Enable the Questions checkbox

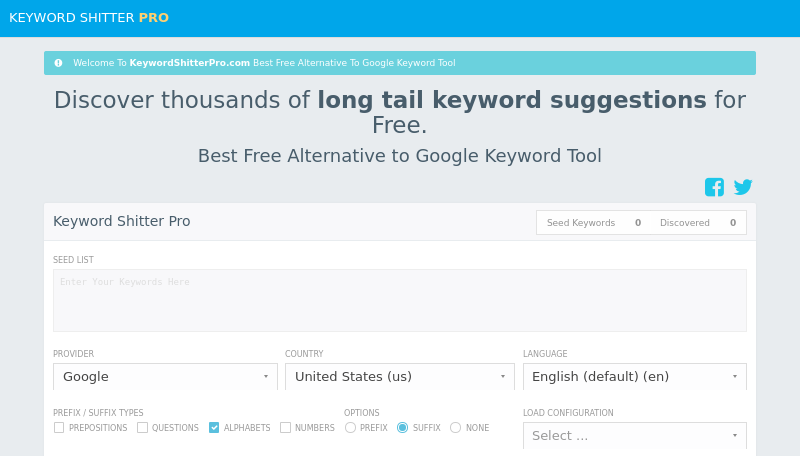142,427
